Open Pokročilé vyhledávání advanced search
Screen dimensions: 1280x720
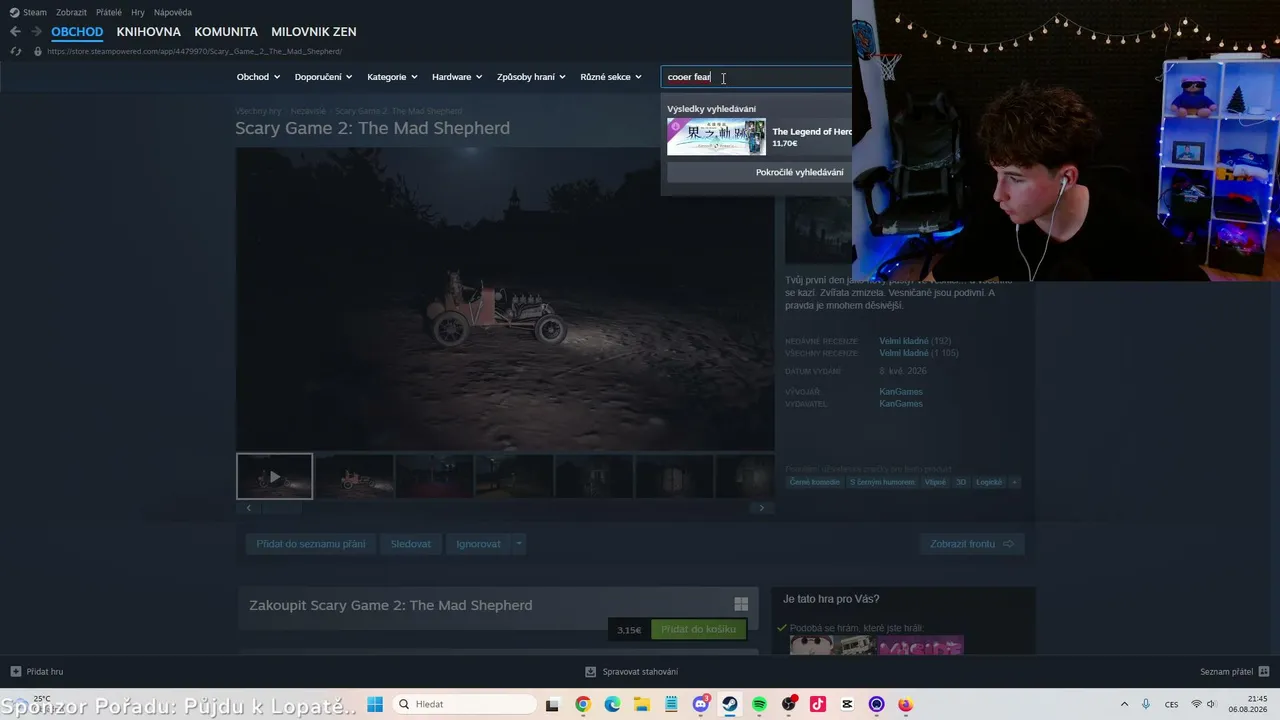click(759, 172)
